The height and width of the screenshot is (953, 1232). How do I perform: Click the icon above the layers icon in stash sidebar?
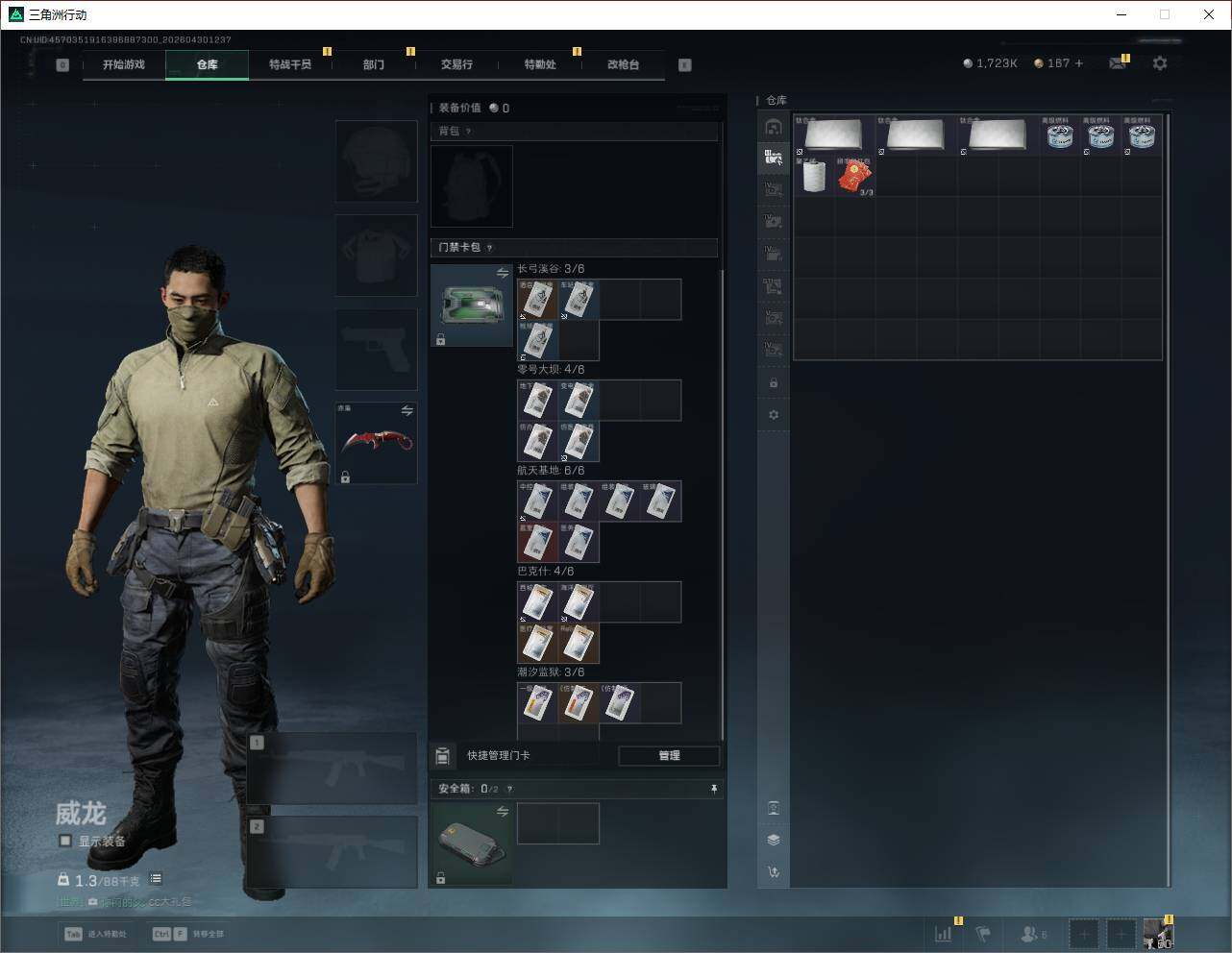coord(774,808)
